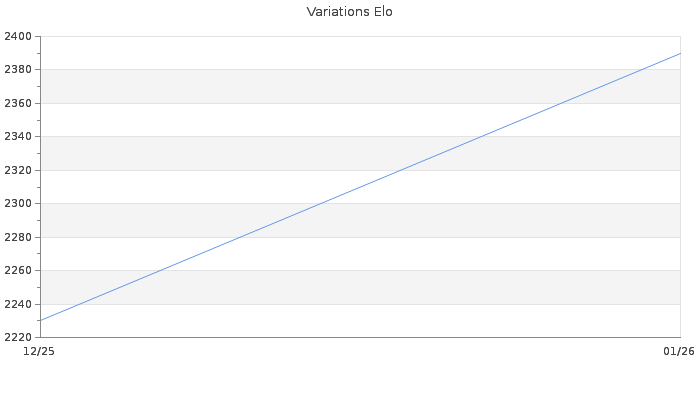Click the 2240 y-axis label
700x400 pixels.
click(17, 305)
